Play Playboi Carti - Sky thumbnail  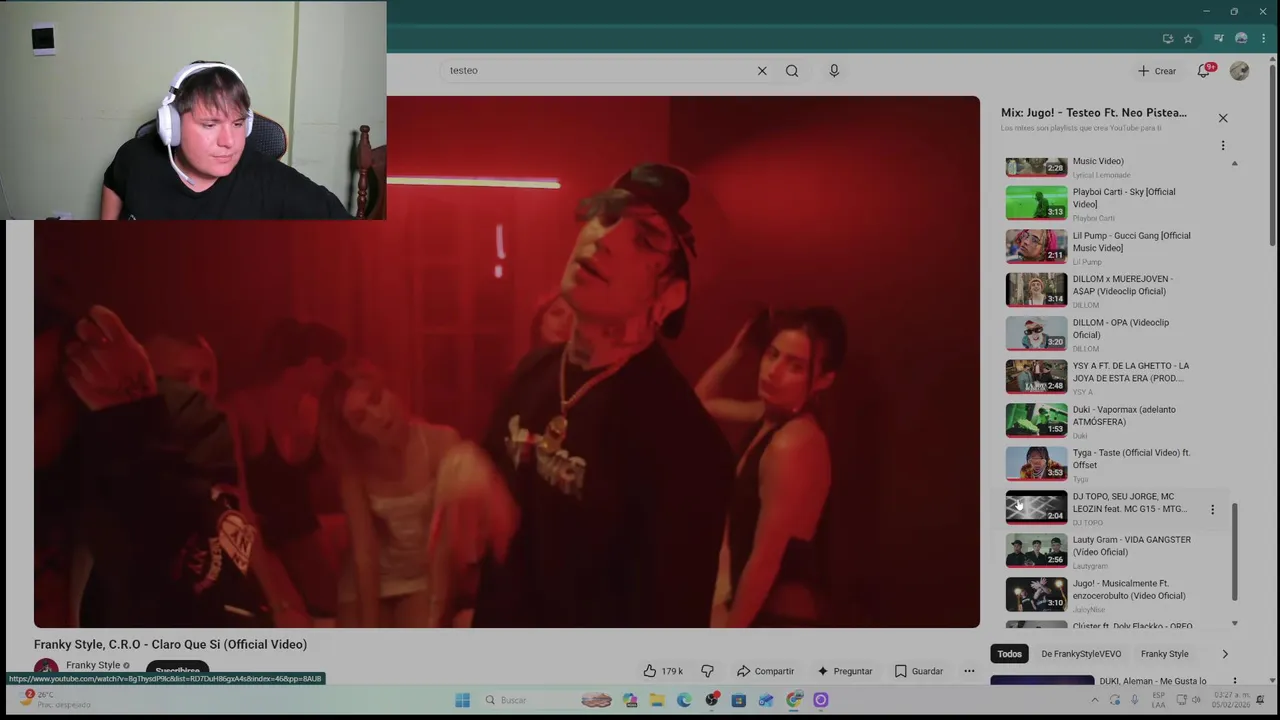1036,203
